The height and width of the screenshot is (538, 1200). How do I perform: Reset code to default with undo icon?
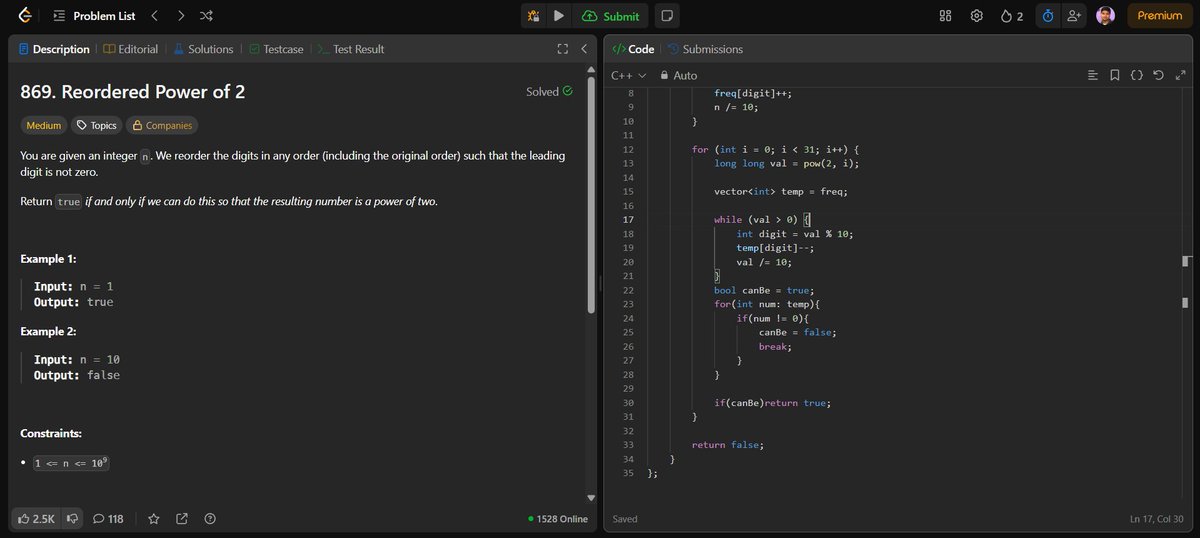(1159, 75)
